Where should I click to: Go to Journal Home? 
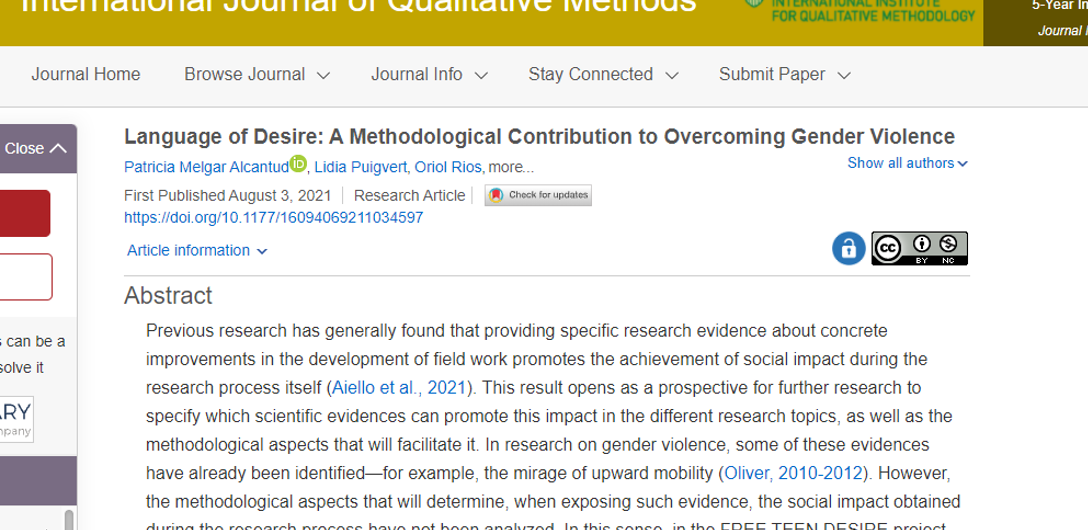point(85,74)
